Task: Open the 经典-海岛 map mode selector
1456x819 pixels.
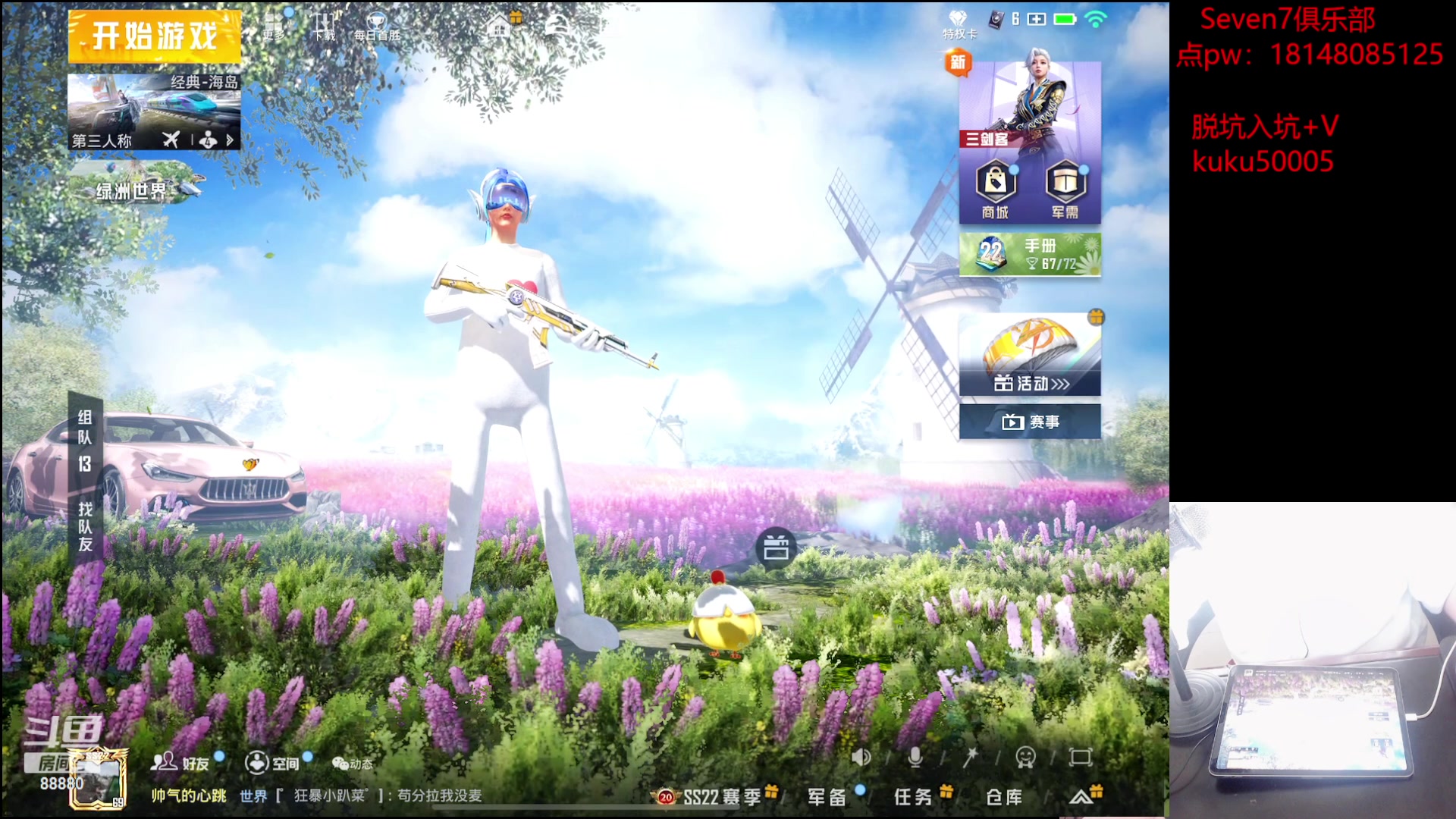Action: (154, 111)
